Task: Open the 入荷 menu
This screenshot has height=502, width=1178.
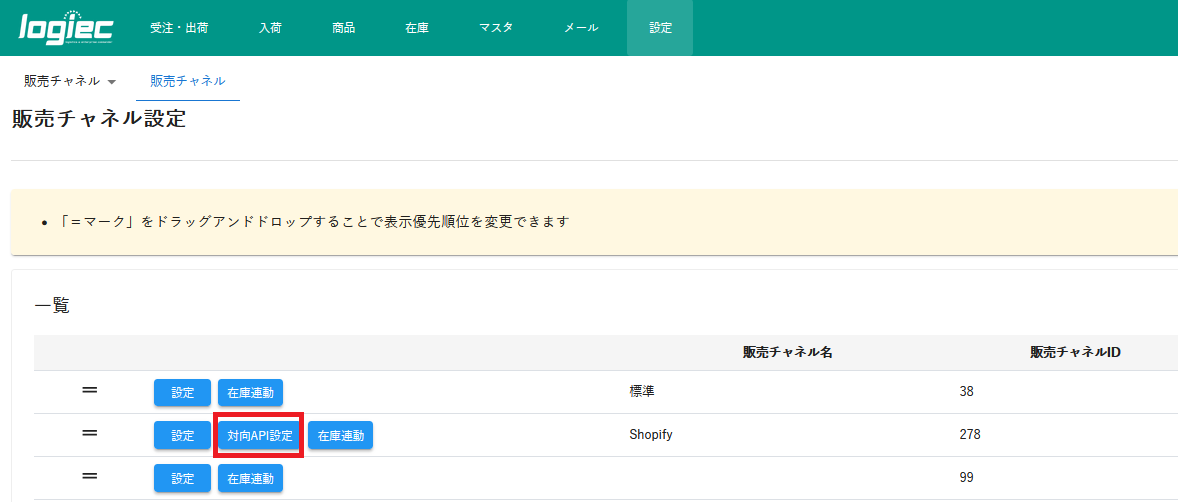Action: (270, 28)
